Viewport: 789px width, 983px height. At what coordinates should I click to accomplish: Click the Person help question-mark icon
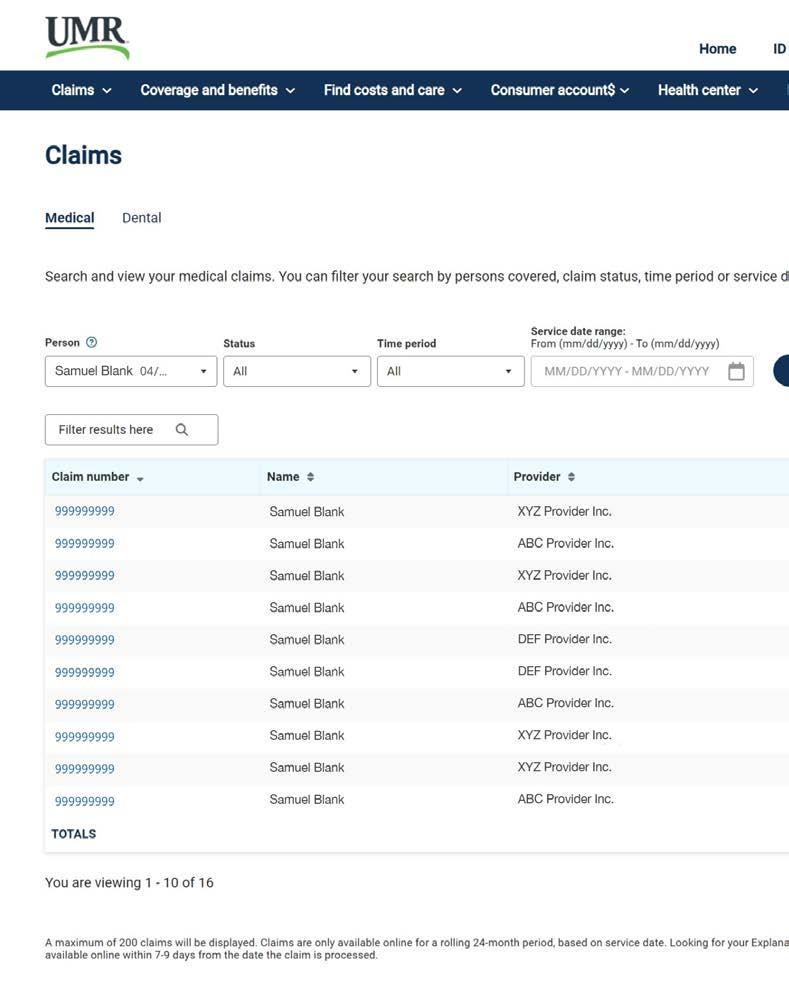coord(91,342)
